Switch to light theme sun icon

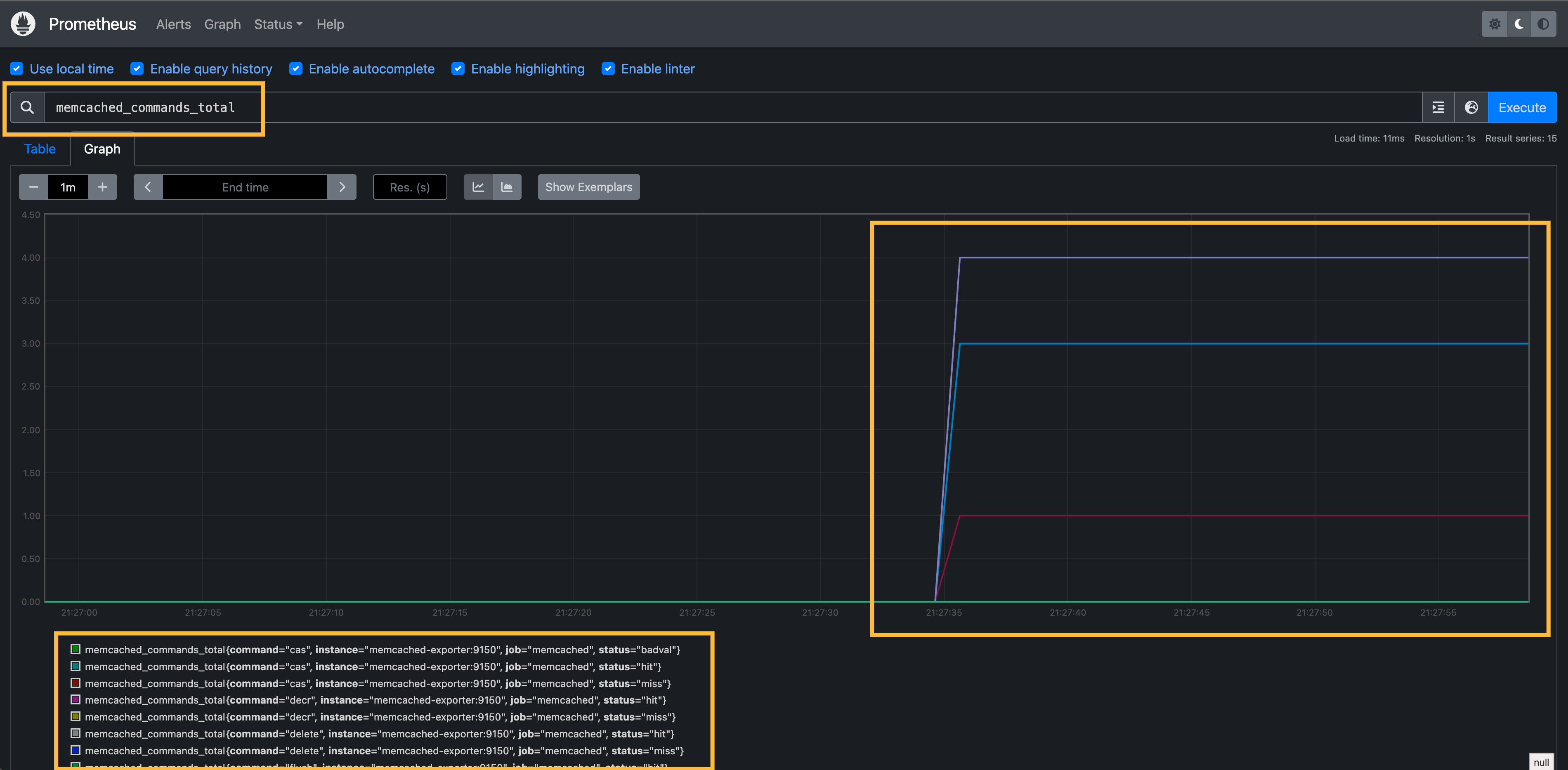coord(1495,24)
